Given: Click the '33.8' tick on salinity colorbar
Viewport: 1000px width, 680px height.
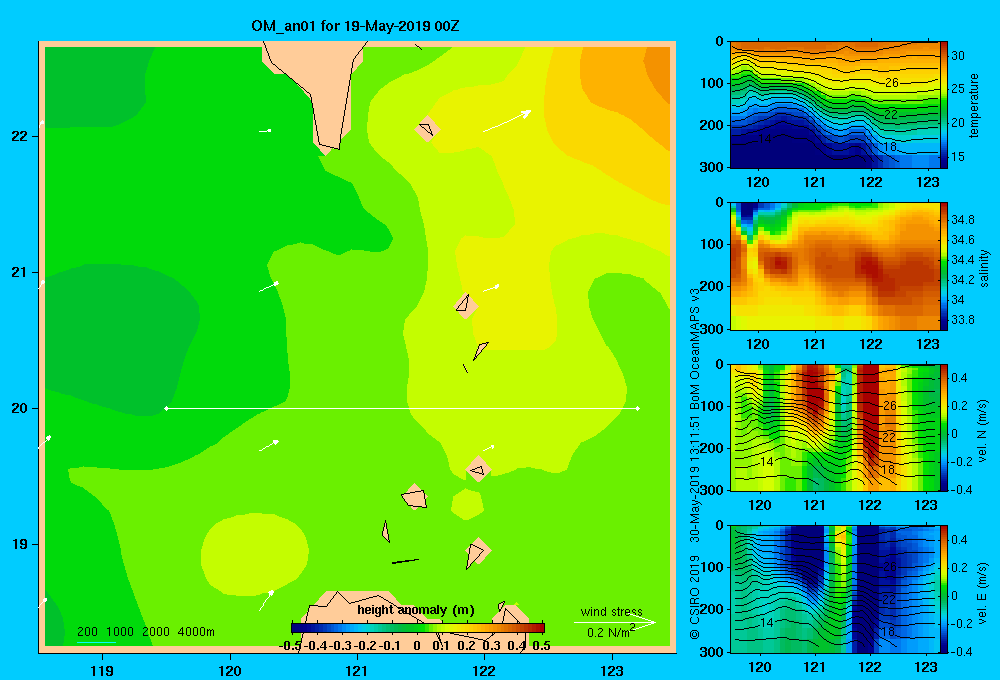Looking at the screenshot, I should click(962, 320).
